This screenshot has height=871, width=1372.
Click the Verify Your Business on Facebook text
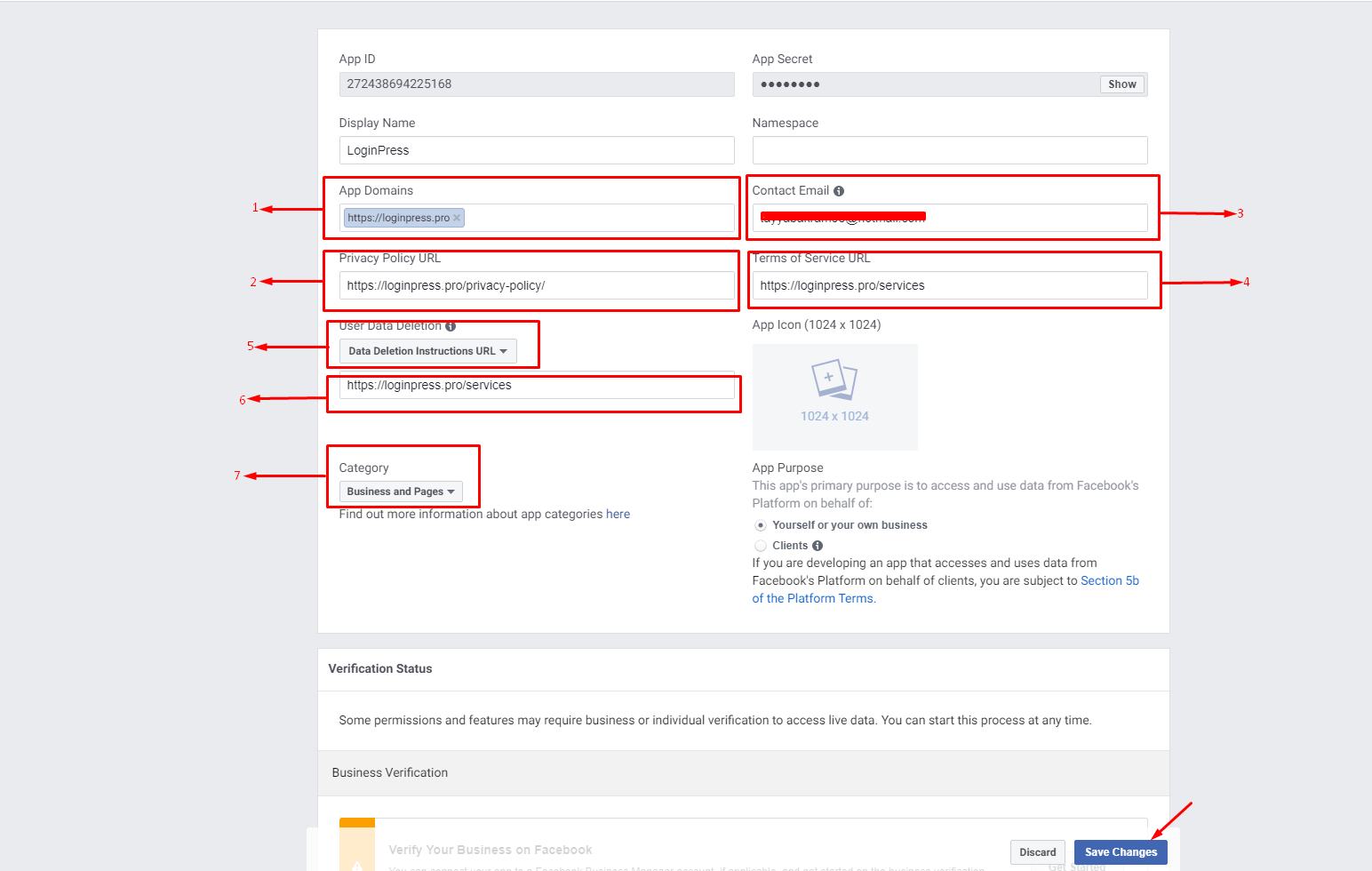[491, 851]
